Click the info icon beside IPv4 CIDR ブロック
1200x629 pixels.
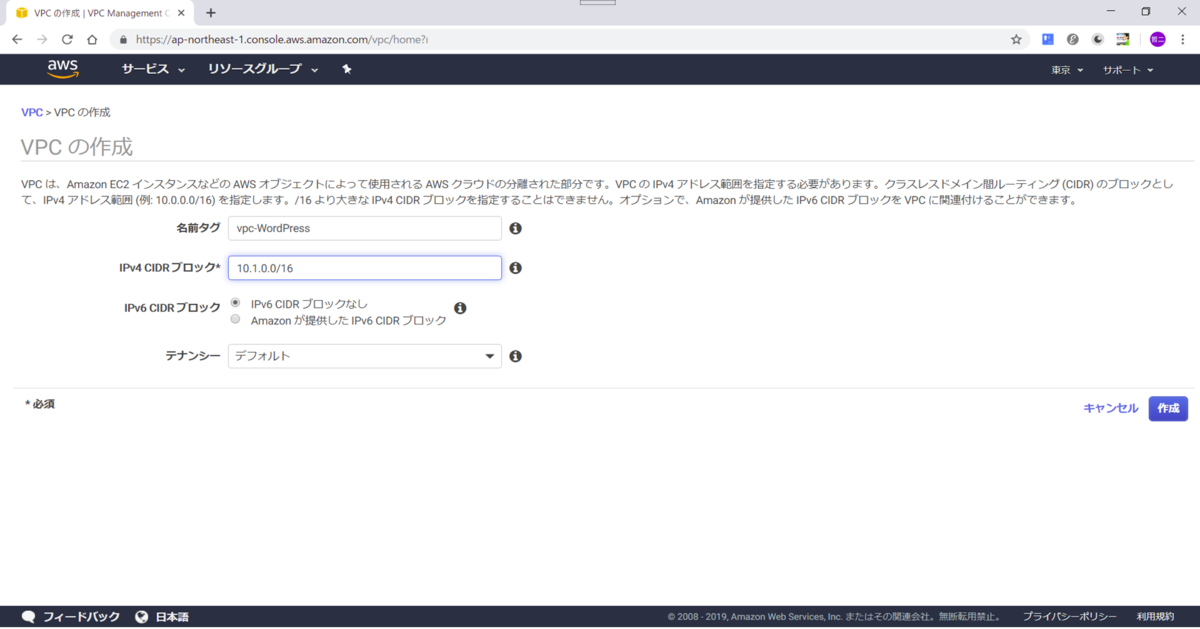click(x=516, y=267)
